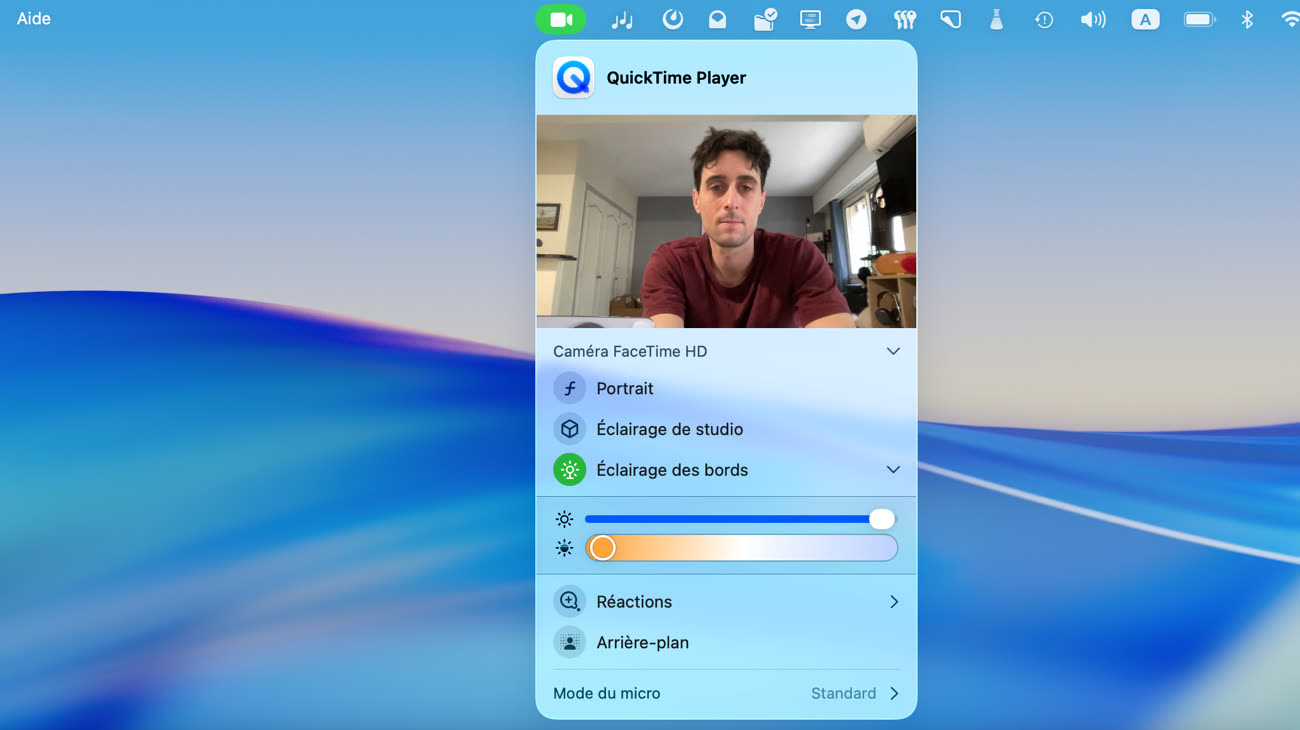Click the edge light color temperature slider
The width and height of the screenshot is (1300, 730).
point(741,548)
